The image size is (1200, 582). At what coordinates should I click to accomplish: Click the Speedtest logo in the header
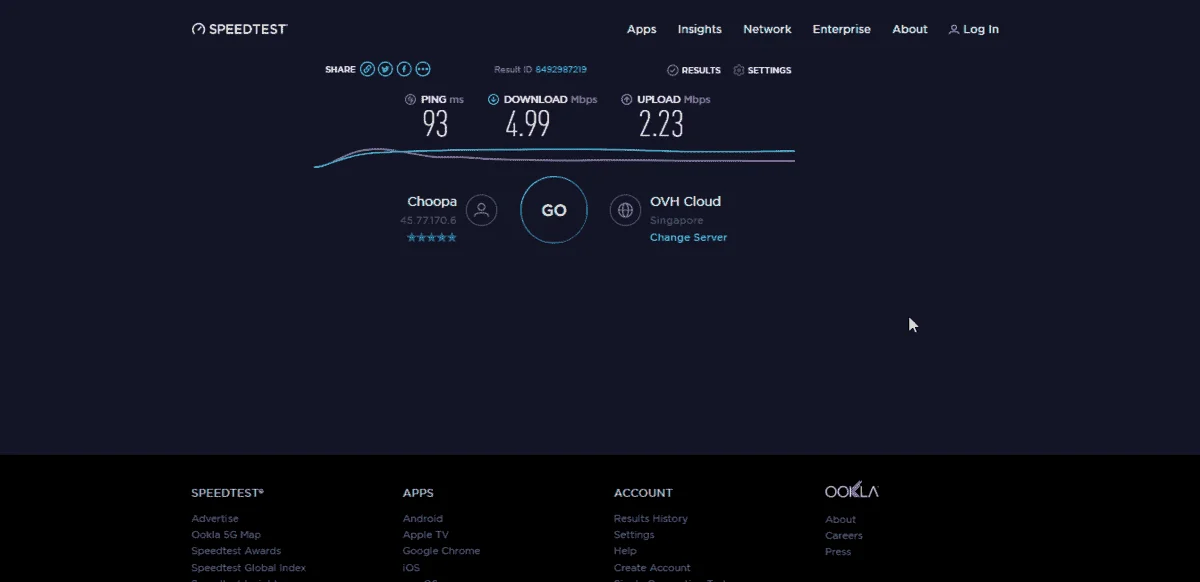click(240, 29)
